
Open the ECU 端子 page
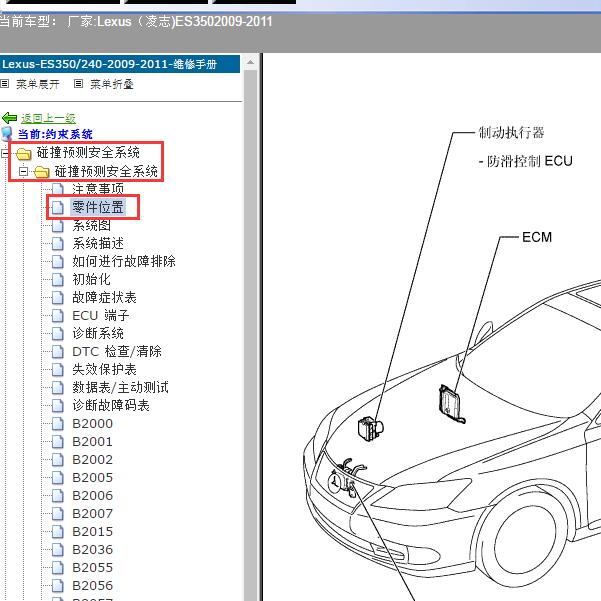click(x=101, y=315)
